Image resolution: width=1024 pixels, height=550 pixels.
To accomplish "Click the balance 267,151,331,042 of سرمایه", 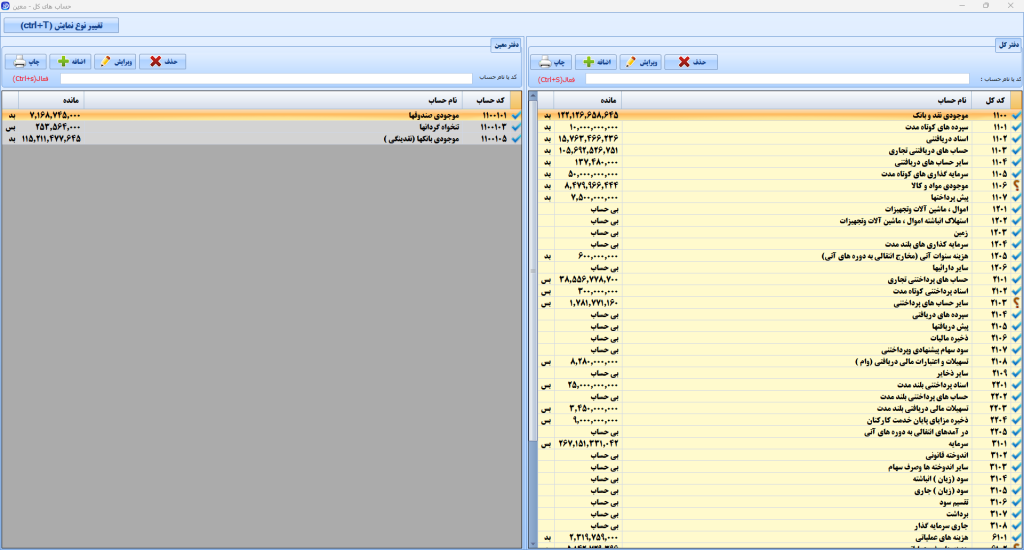I will click(x=588, y=444).
